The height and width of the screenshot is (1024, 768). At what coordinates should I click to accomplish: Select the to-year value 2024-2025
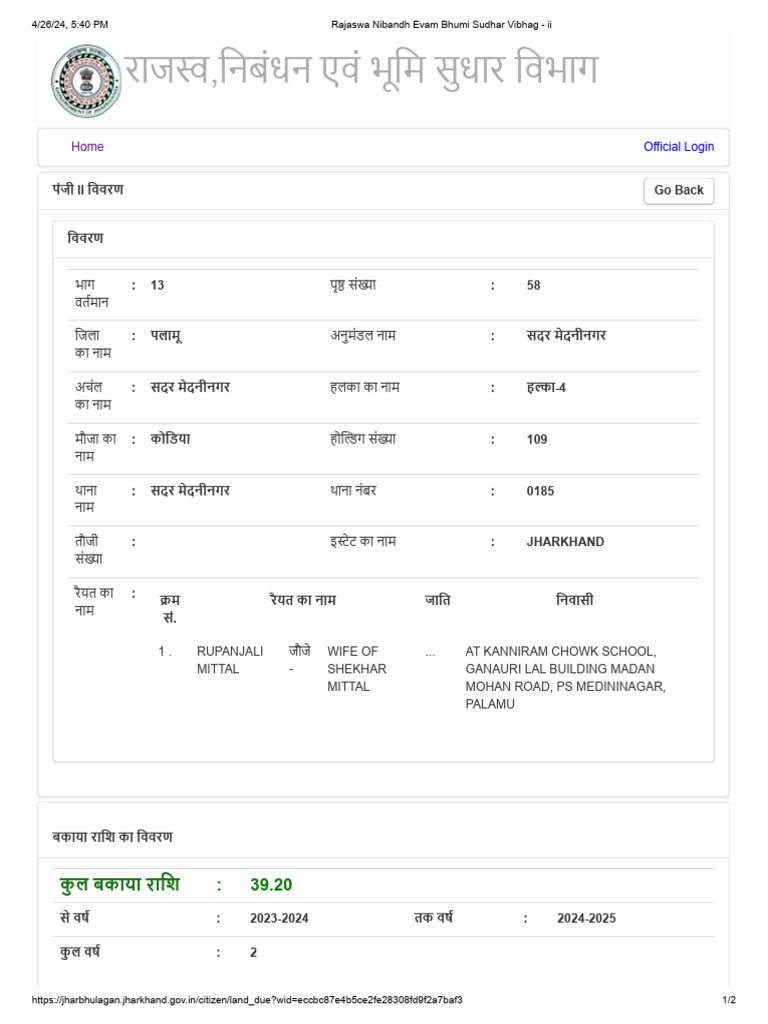(587, 919)
